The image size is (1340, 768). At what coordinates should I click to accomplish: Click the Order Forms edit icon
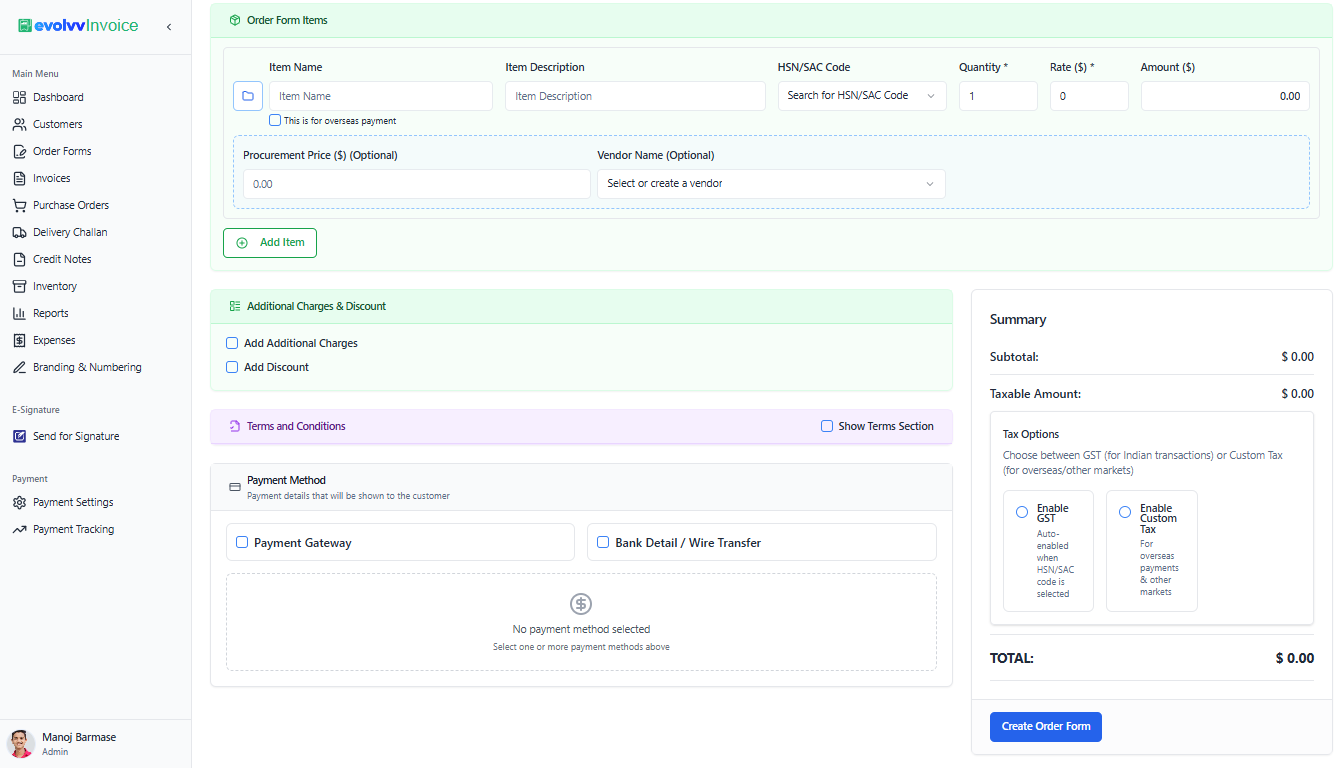point(19,151)
